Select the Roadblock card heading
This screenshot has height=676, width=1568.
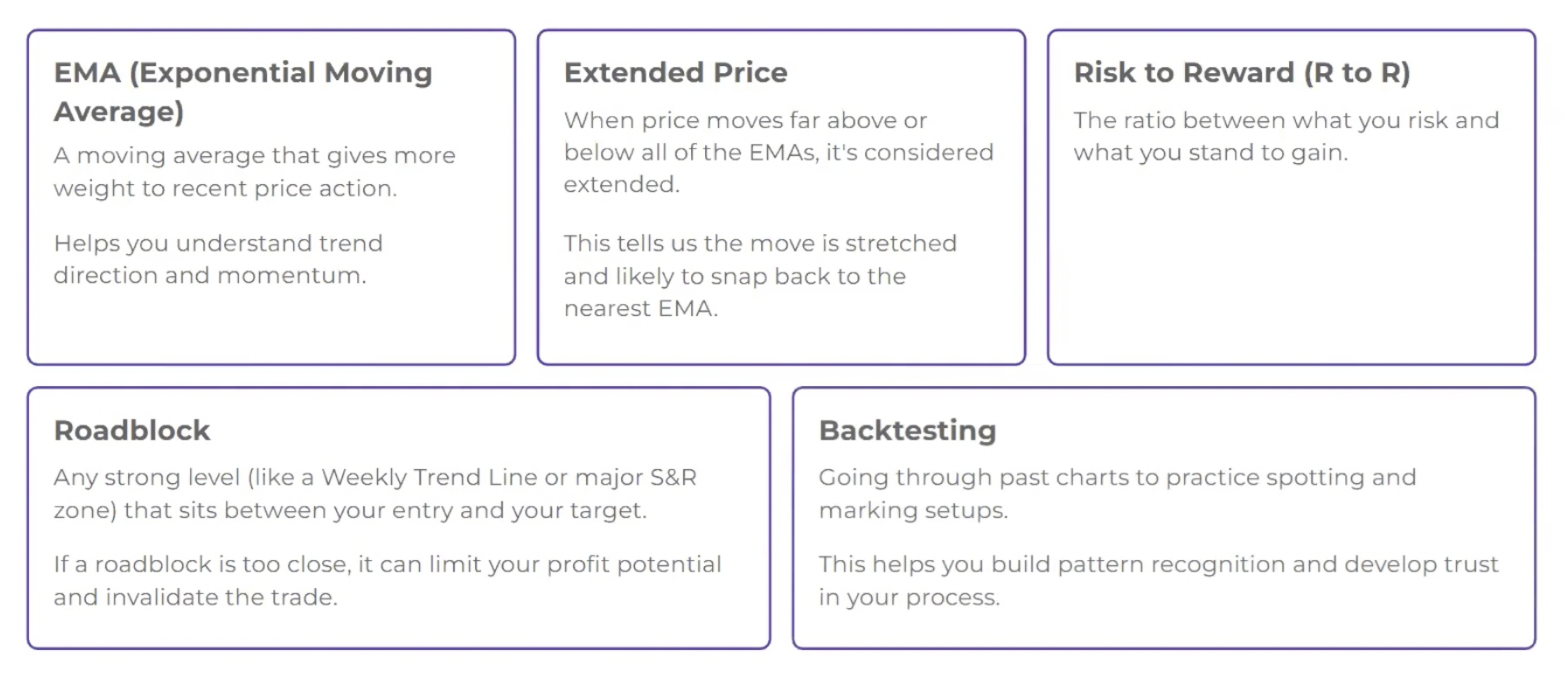point(132,430)
